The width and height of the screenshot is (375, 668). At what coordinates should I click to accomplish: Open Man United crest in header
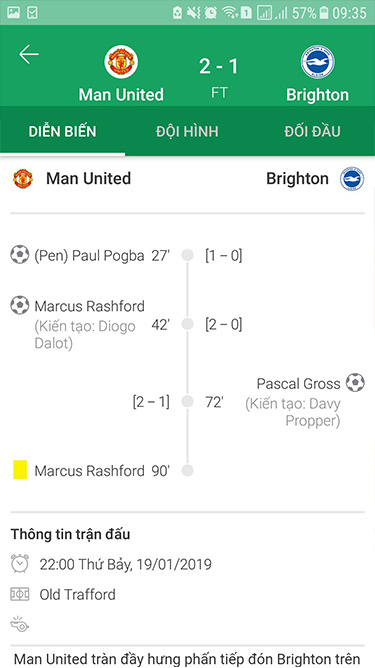[x=121, y=62]
